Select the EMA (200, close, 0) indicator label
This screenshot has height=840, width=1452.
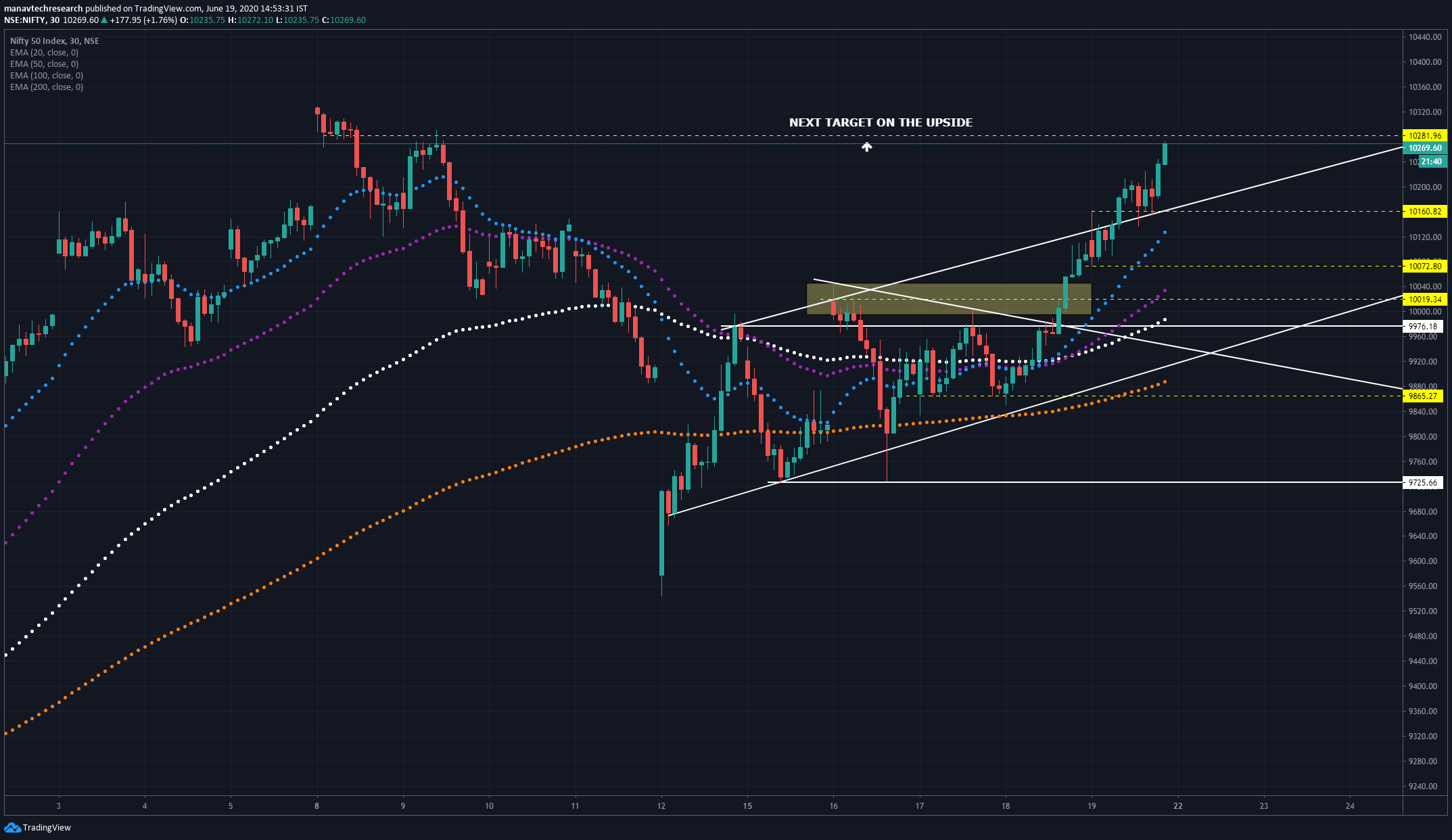pyautogui.click(x=47, y=87)
